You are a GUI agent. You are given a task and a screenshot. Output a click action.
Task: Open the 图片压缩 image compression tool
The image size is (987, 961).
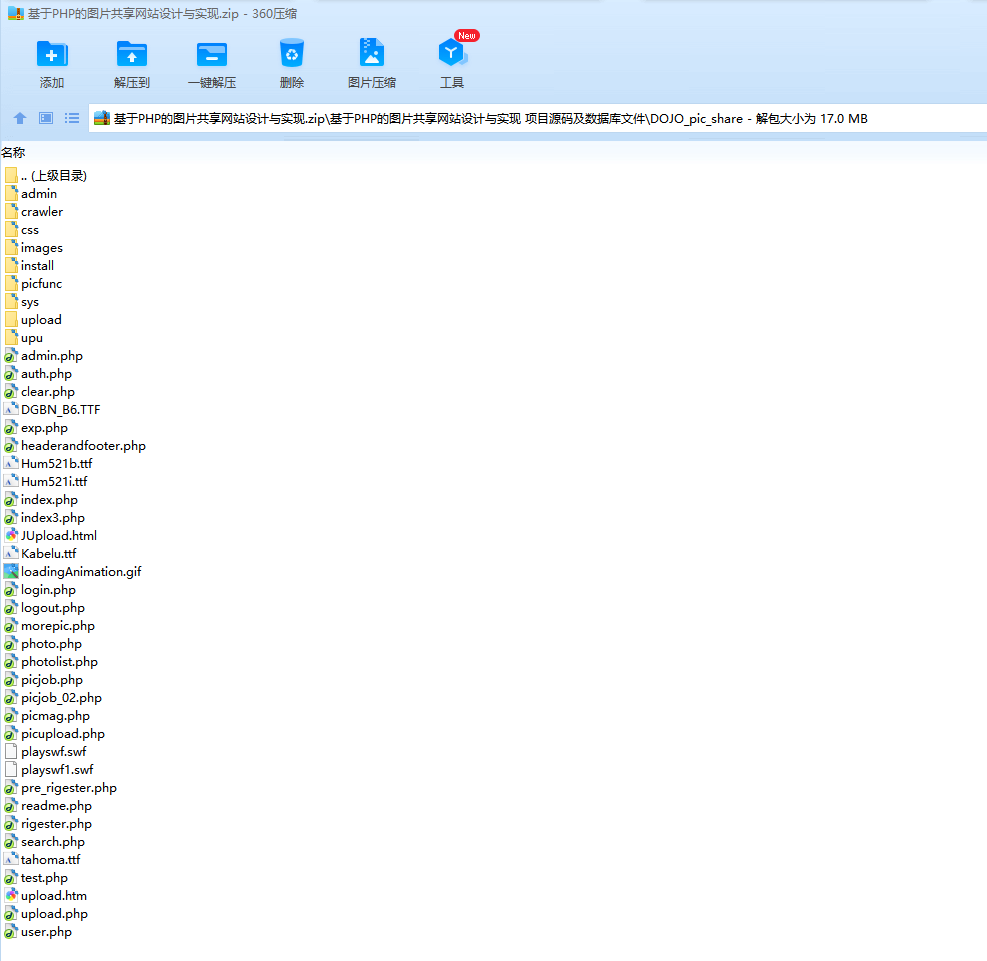[x=371, y=53]
